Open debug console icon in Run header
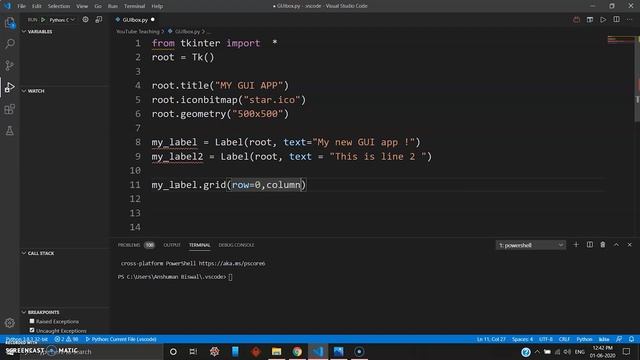The height and width of the screenshot is (360, 640). pos(99,20)
